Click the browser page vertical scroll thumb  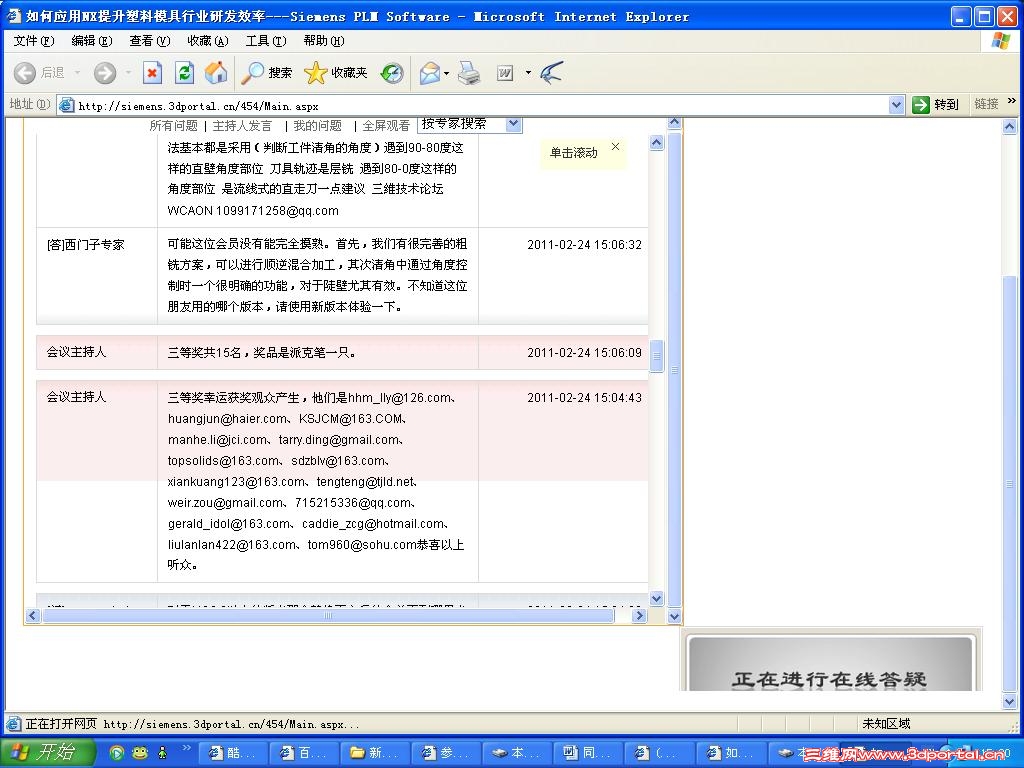pyautogui.click(x=1010, y=483)
